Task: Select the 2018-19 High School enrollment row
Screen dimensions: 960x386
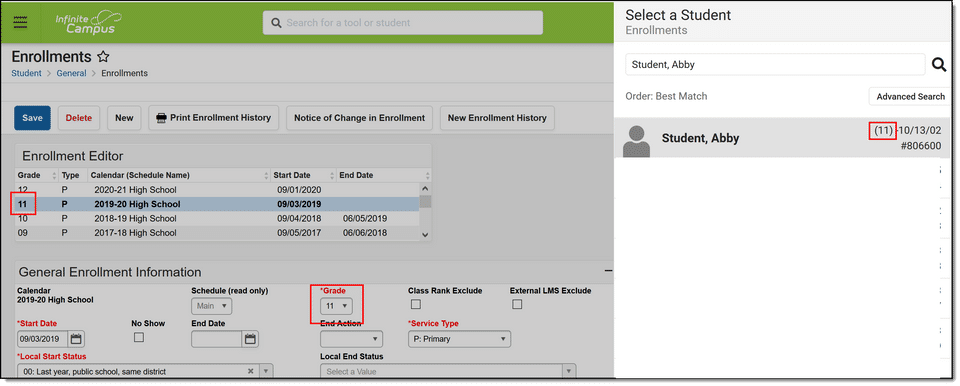Action: tap(217, 219)
